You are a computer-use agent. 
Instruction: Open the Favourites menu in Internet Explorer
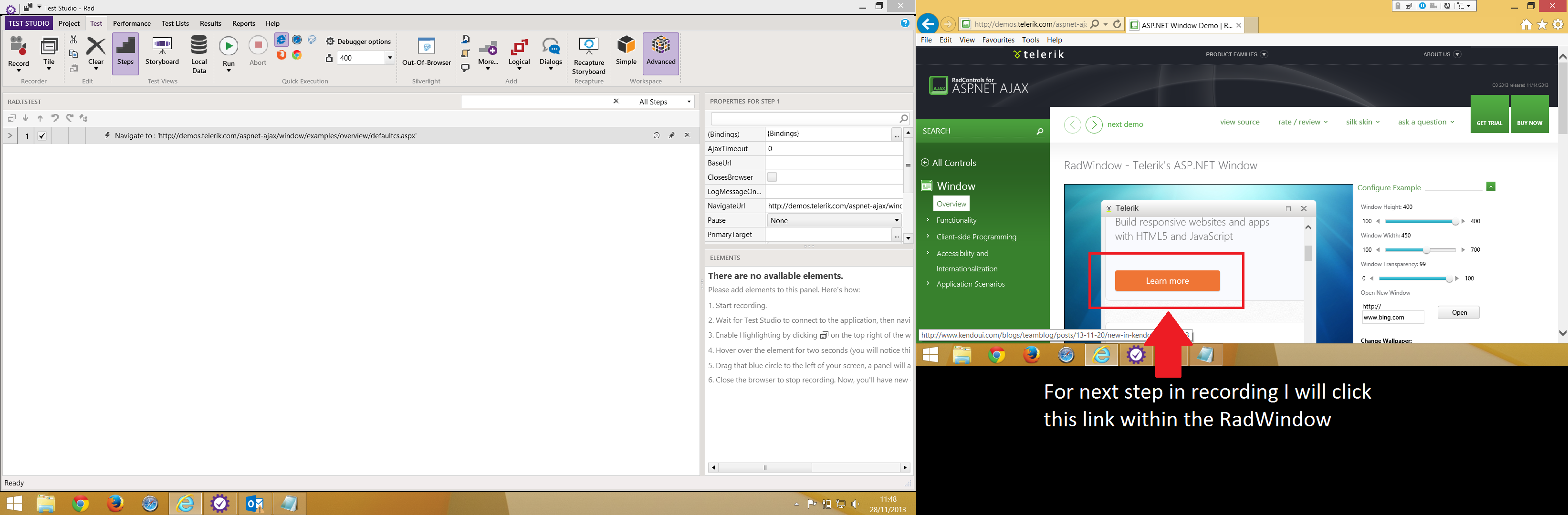pos(998,40)
